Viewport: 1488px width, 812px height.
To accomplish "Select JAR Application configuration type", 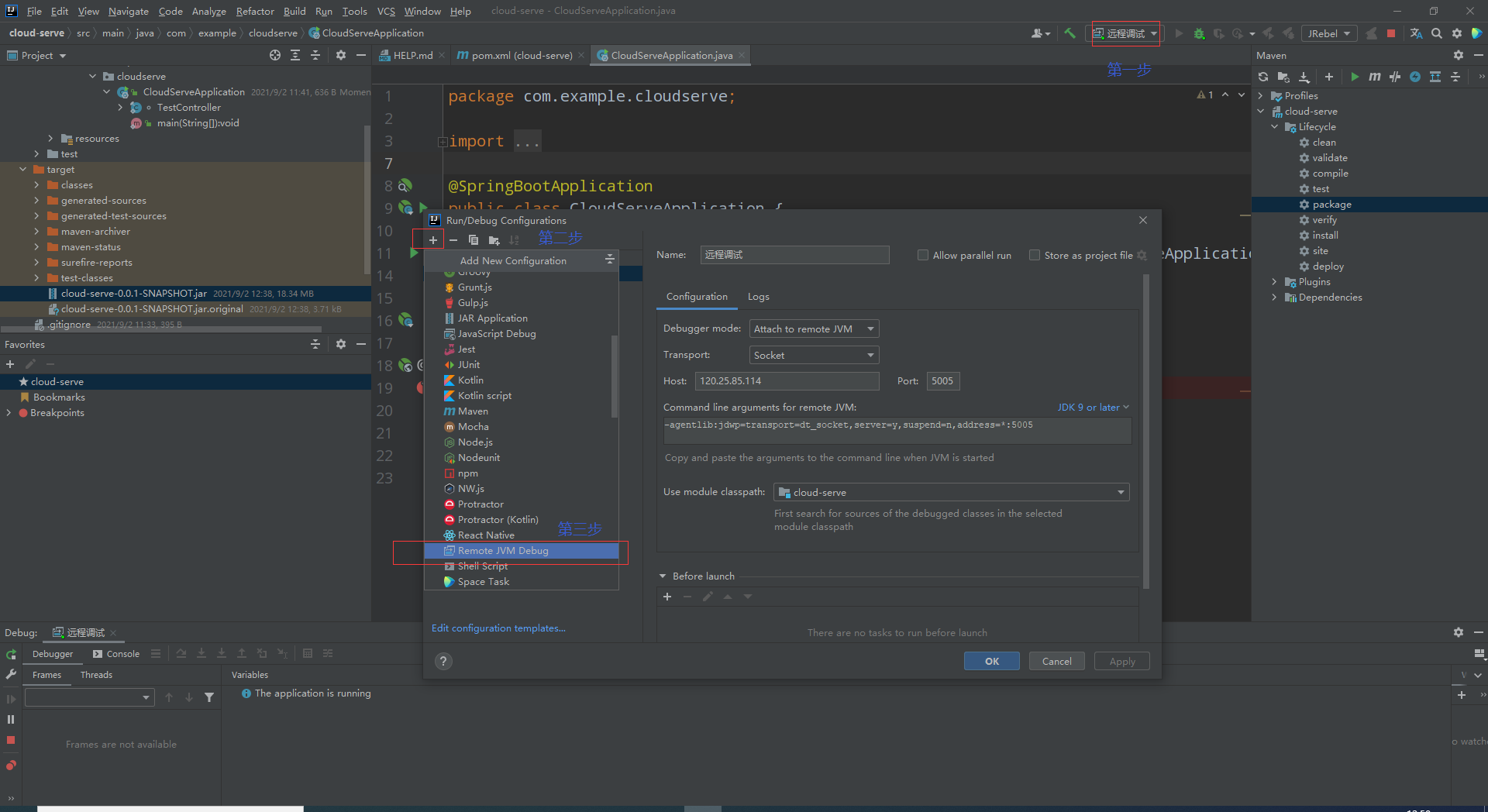I will [522, 318].
